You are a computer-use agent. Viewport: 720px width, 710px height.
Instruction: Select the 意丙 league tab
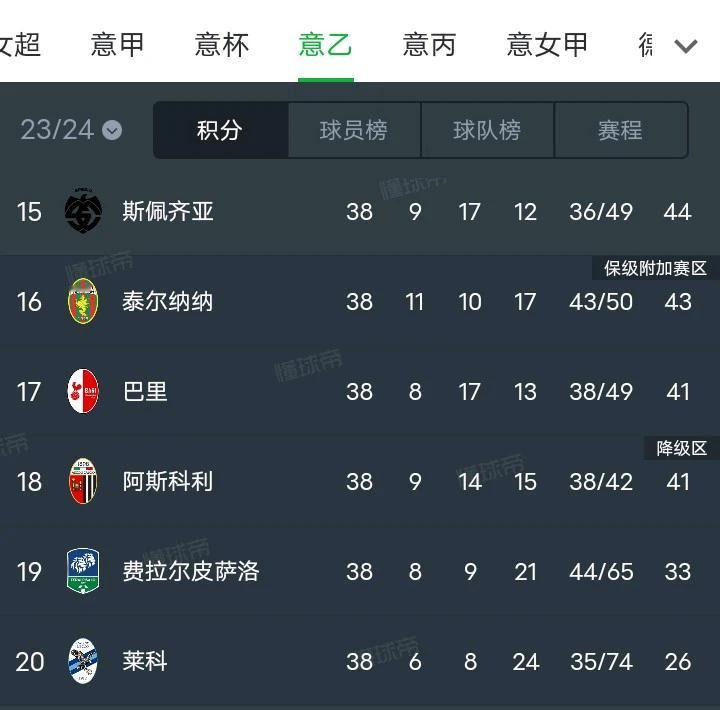pyautogui.click(x=429, y=45)
